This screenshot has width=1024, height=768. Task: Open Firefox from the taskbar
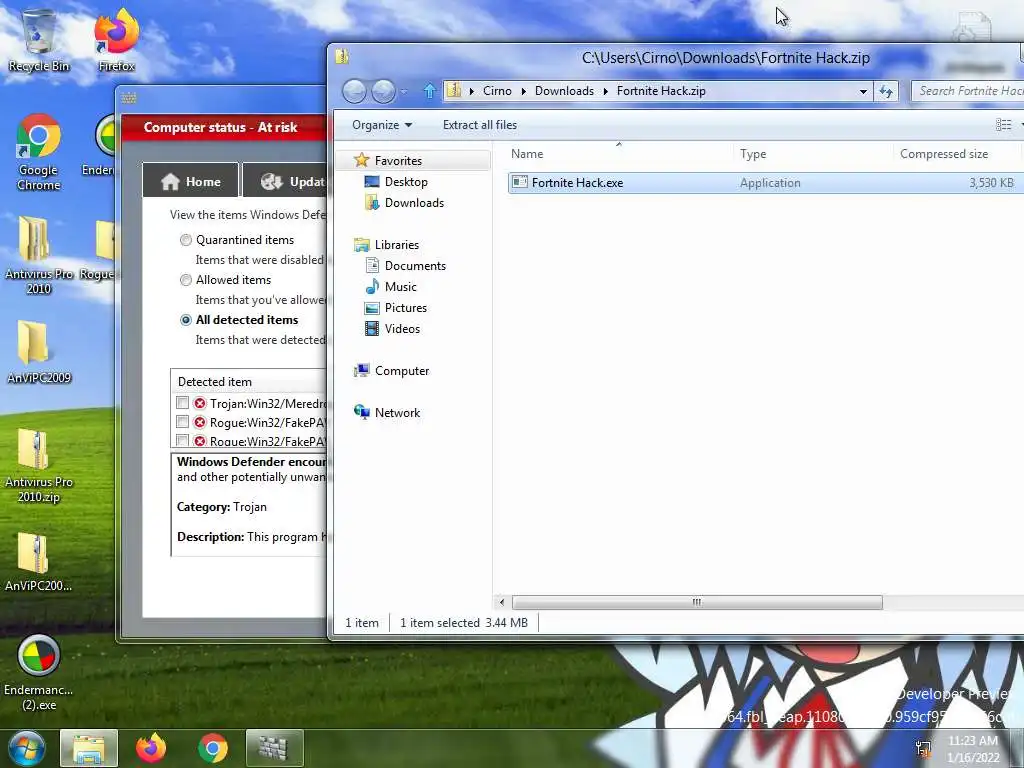tap(151, 748)
